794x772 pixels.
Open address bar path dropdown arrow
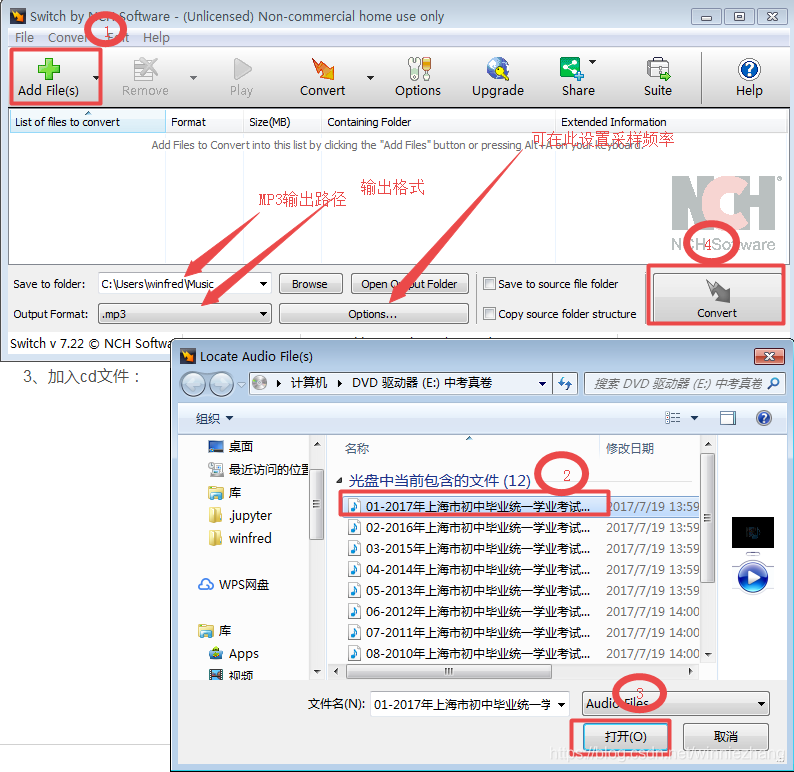click(x=542, y=384)
